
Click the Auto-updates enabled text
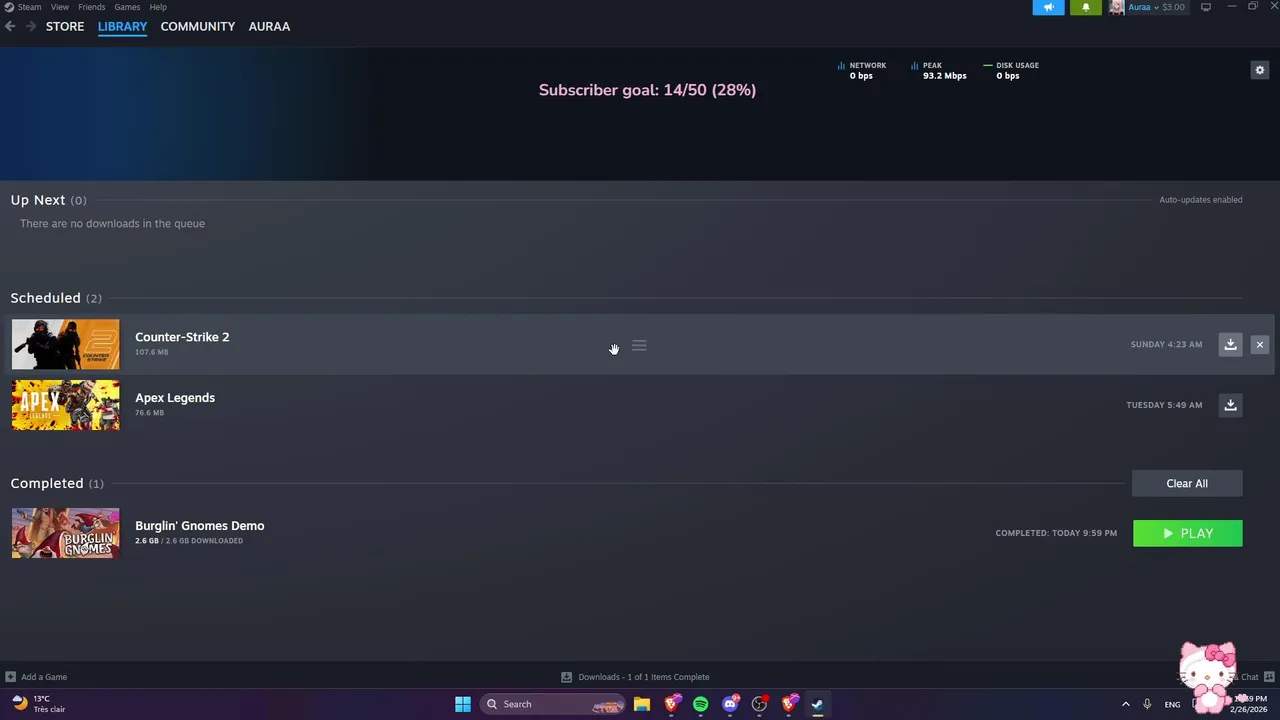pos(1200,200)
